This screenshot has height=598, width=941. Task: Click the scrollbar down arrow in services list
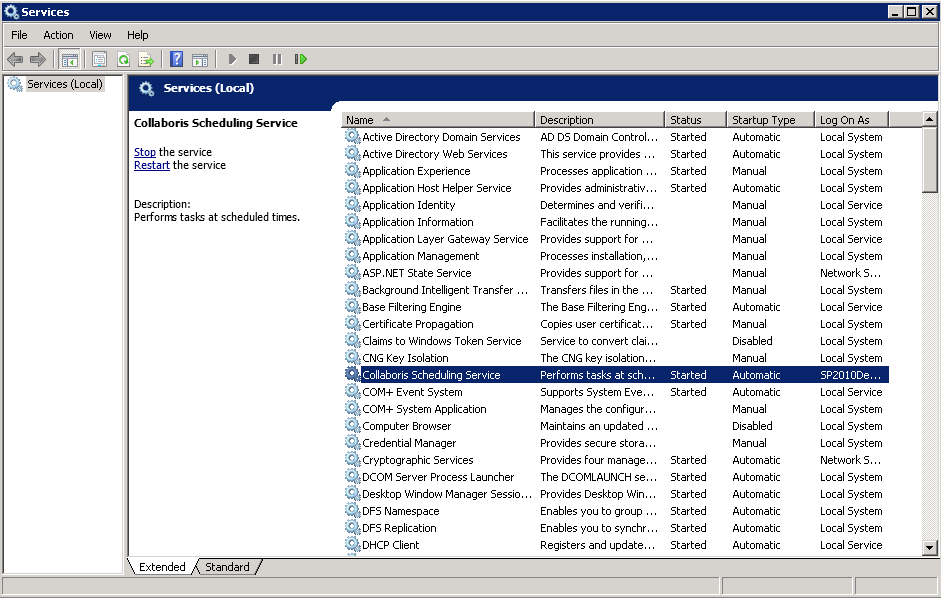[929, 547]
